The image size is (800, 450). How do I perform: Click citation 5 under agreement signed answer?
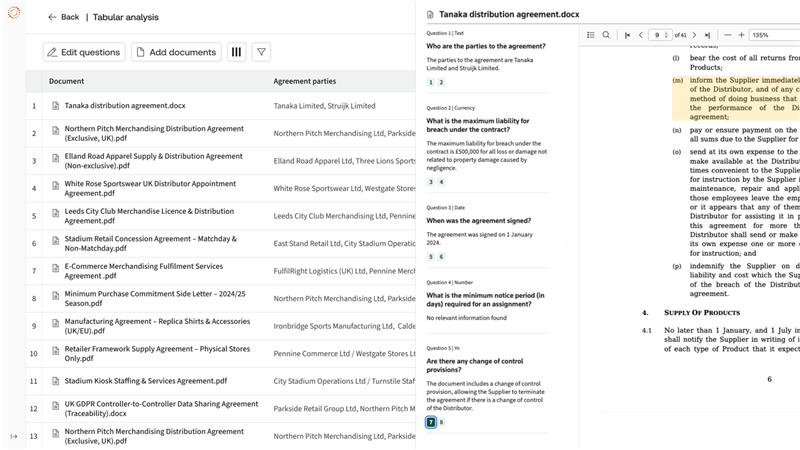click(x=431, y=257)
